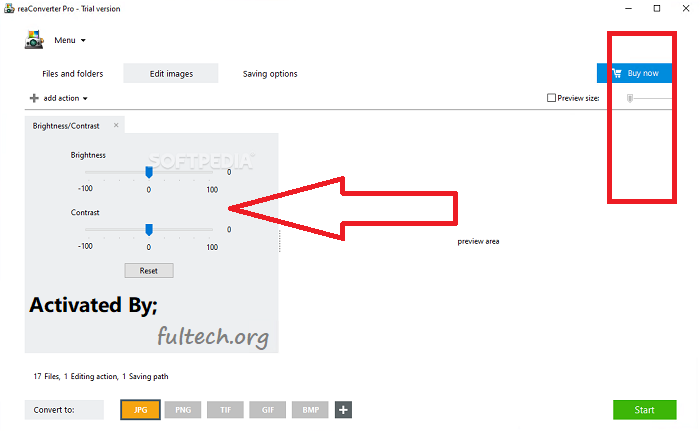Choose PNG as output format

(x=183, y=410)
